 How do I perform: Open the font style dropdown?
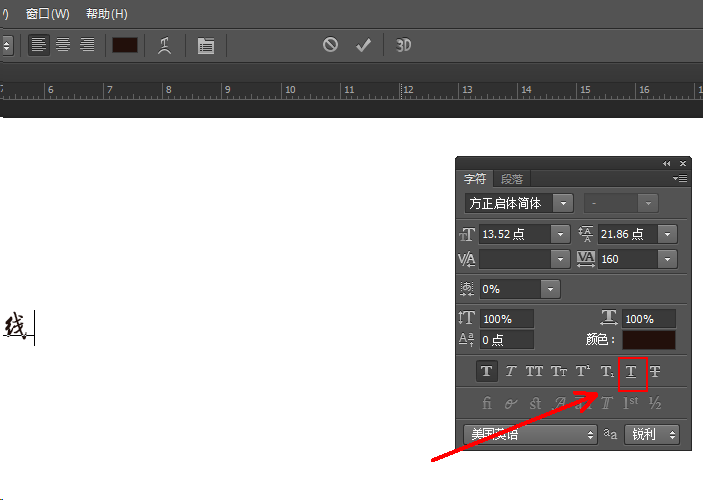pos(621,204)
